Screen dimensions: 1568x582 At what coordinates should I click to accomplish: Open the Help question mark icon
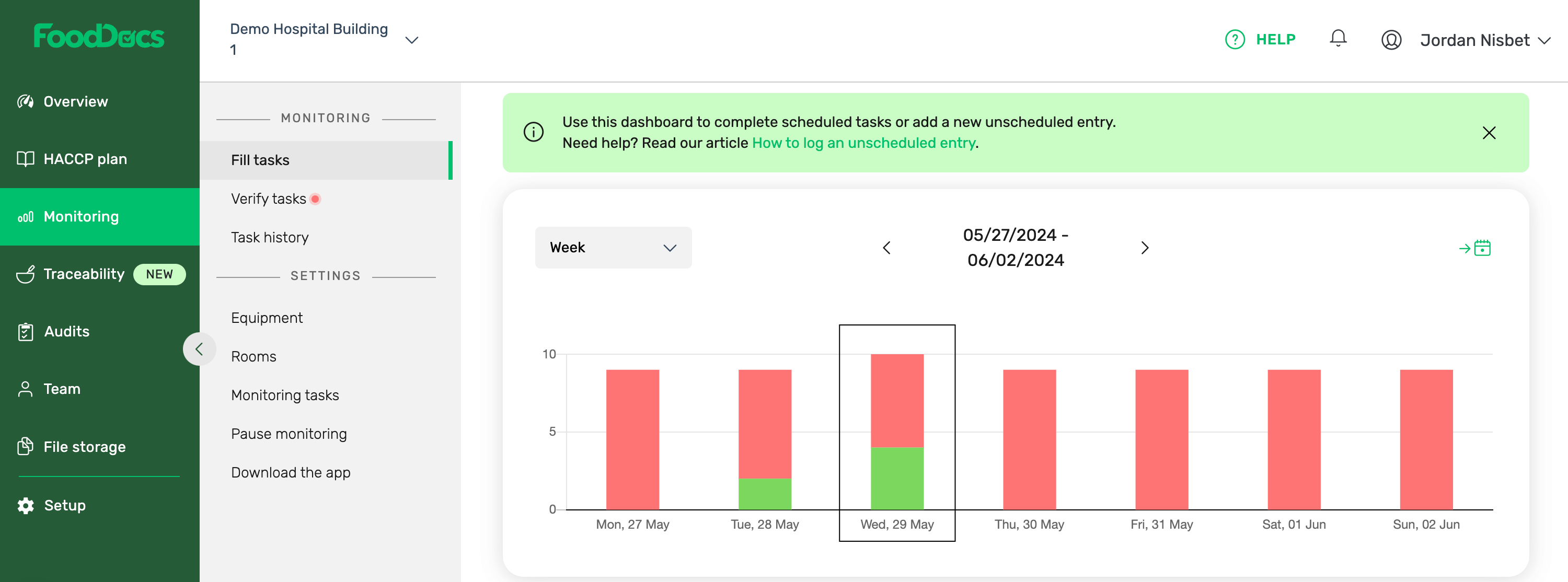point(1235,40)
